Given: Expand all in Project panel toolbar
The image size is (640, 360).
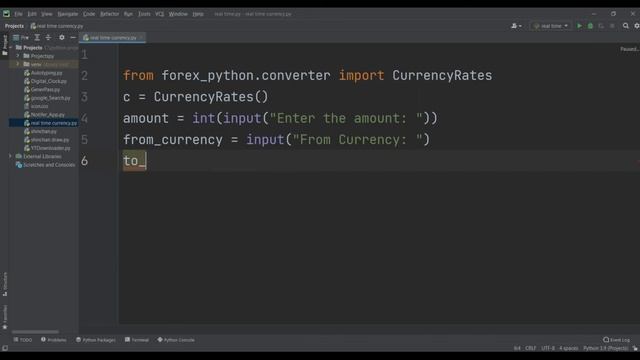Looking at the screenshot, I should 37,37.
